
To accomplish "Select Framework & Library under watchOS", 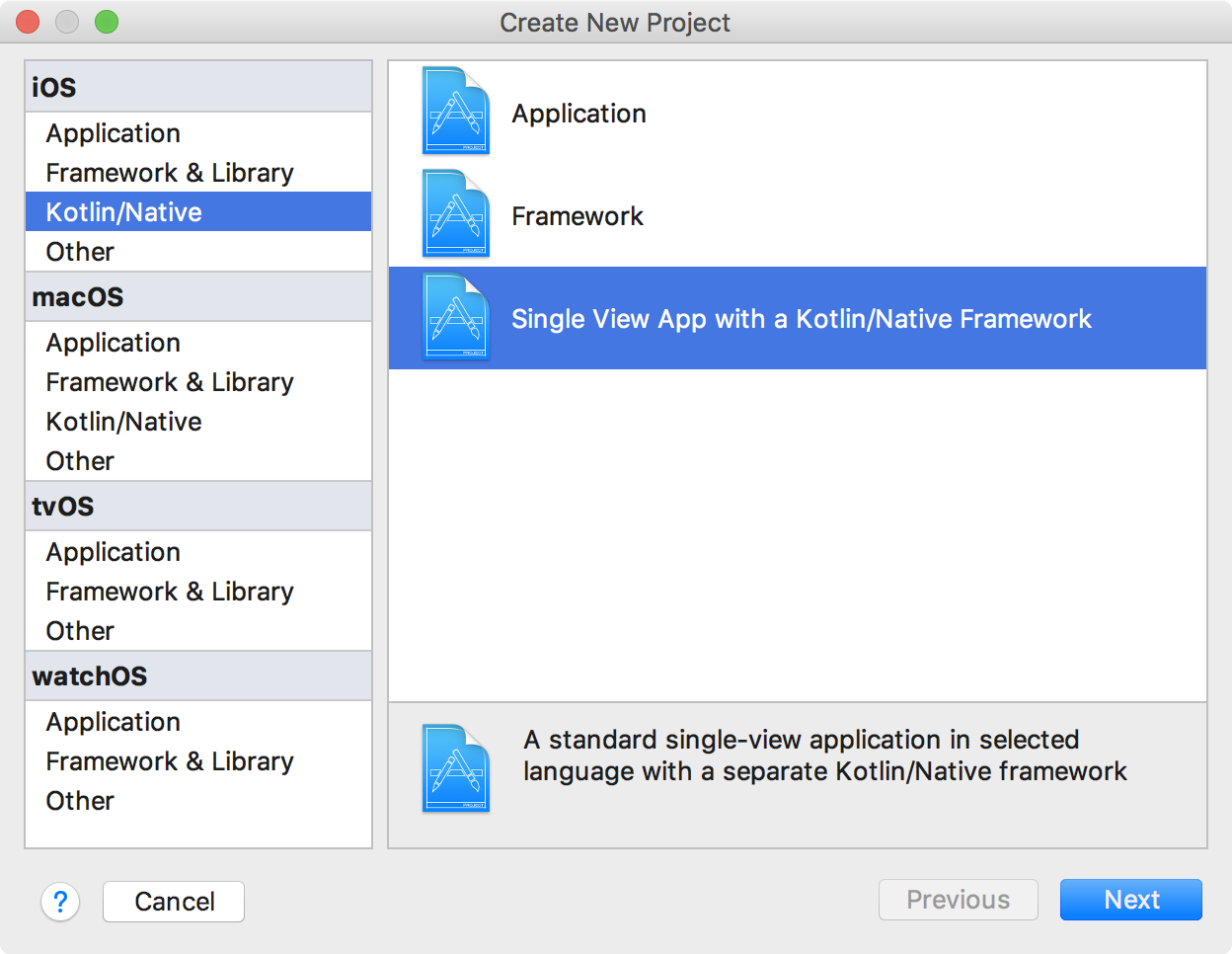I will pos(198,760).
